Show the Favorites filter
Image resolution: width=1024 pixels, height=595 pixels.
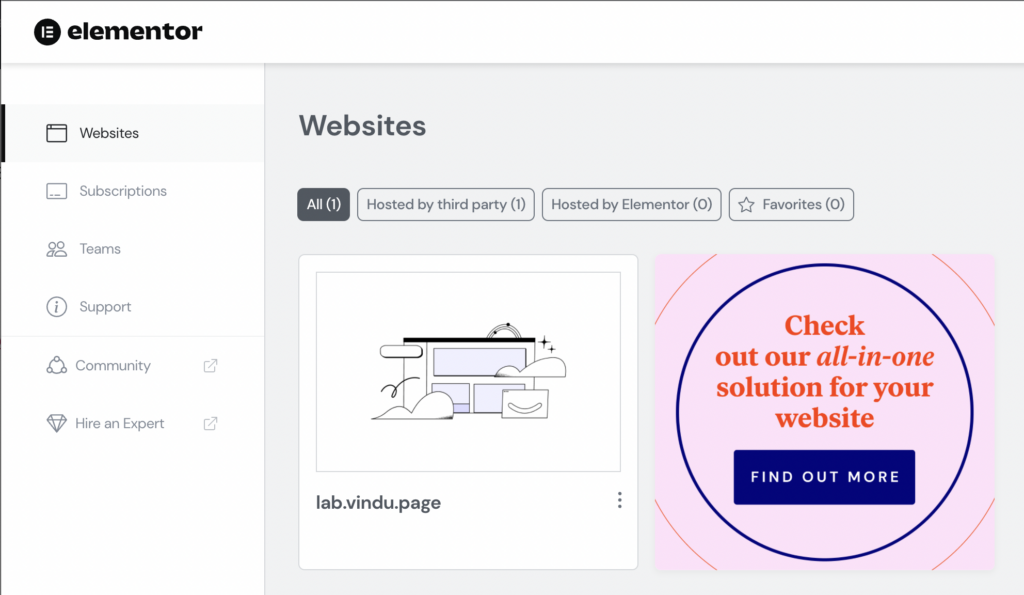[x=791, y=204]
